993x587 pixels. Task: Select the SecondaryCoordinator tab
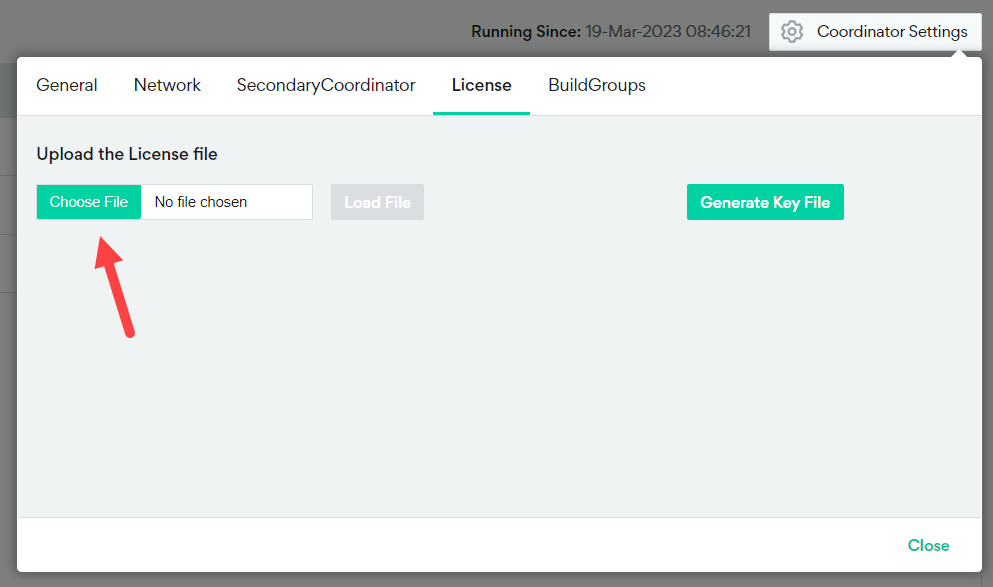326,86
